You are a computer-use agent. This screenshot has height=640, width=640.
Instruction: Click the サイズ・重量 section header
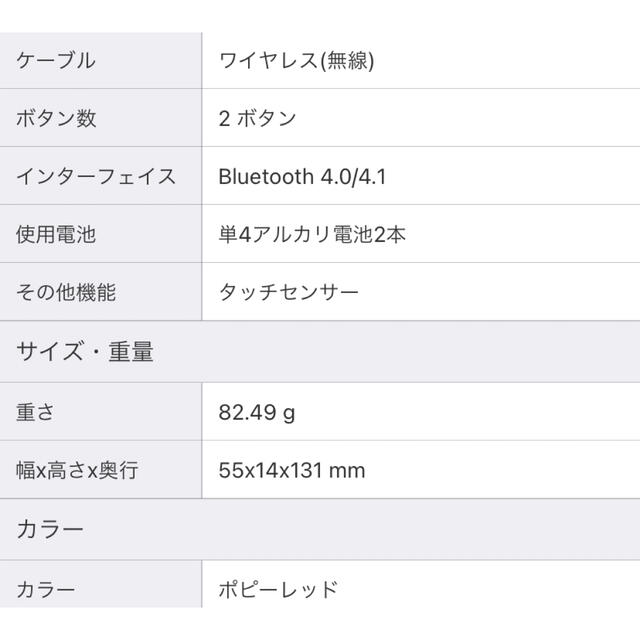click(320, 351)
